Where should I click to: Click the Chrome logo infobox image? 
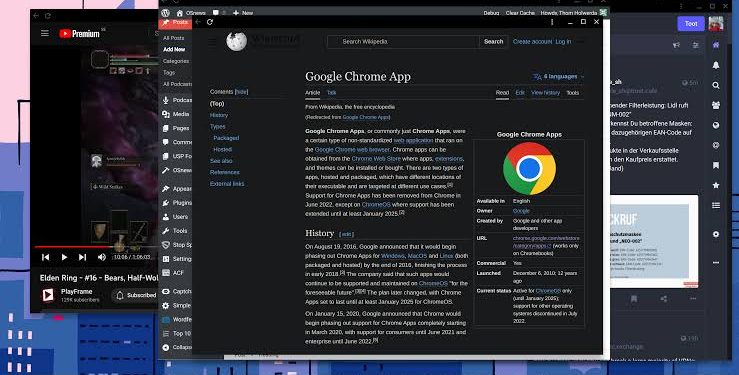529,168
